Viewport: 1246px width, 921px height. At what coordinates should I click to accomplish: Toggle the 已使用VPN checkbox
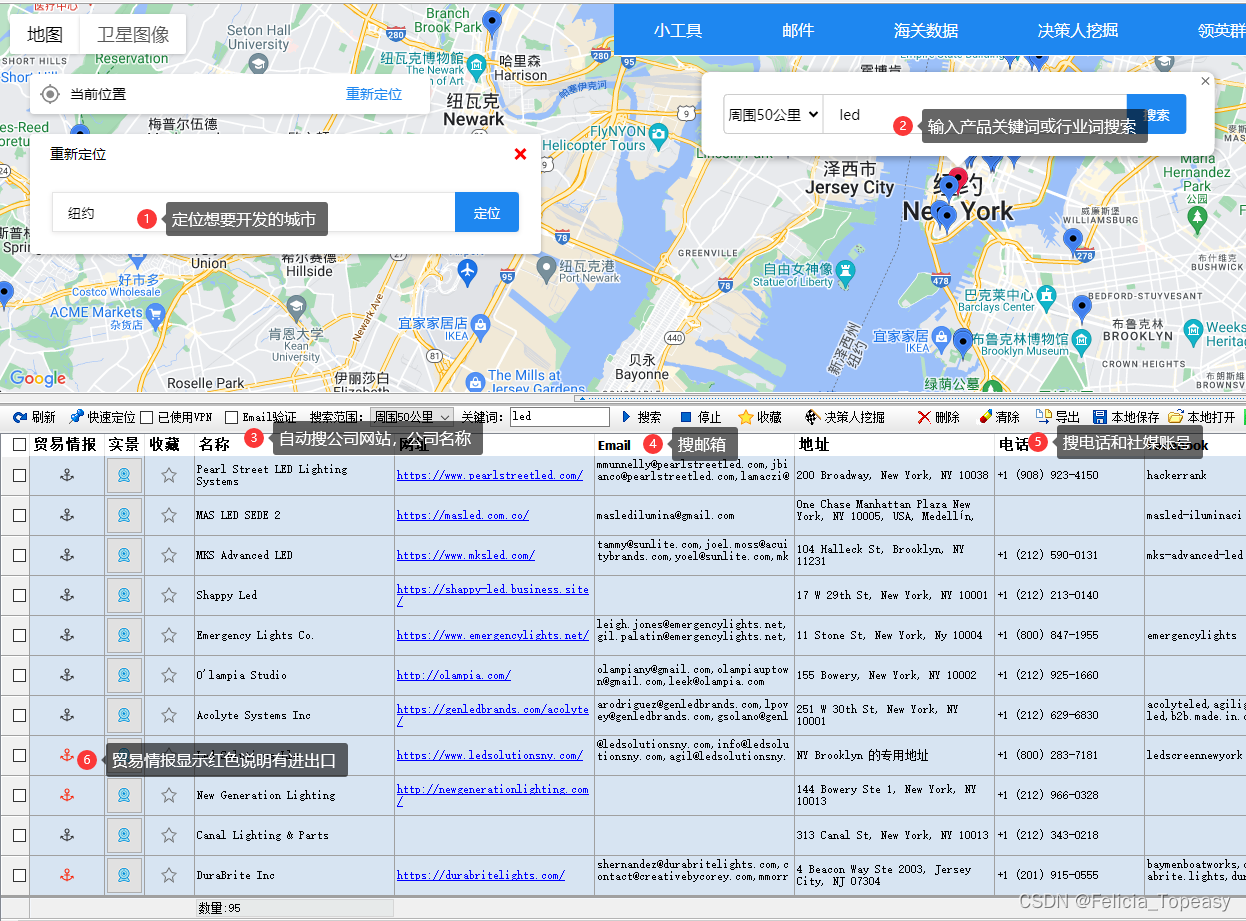point(147,417)
